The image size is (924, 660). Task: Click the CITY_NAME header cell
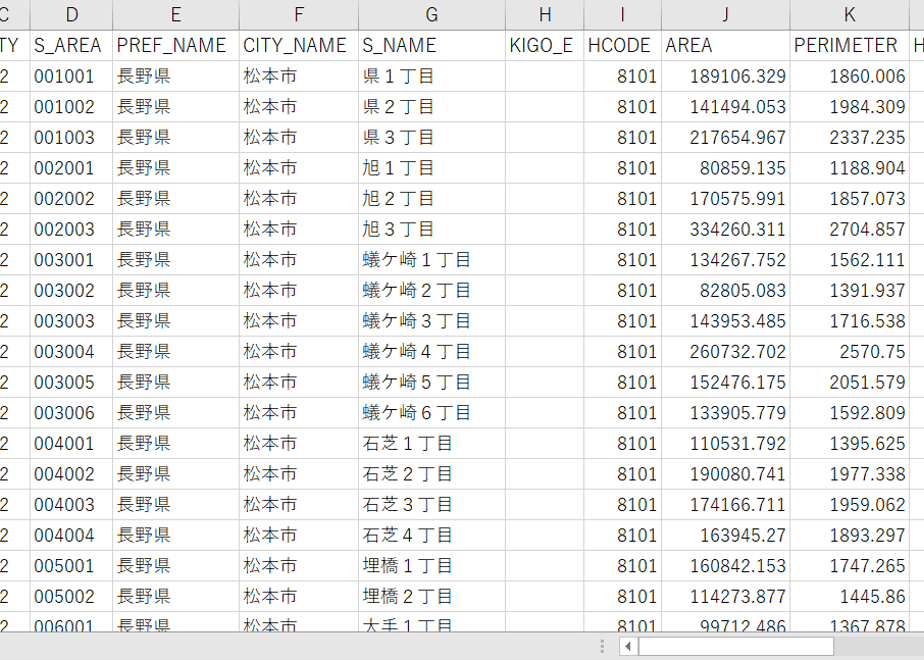299,45
